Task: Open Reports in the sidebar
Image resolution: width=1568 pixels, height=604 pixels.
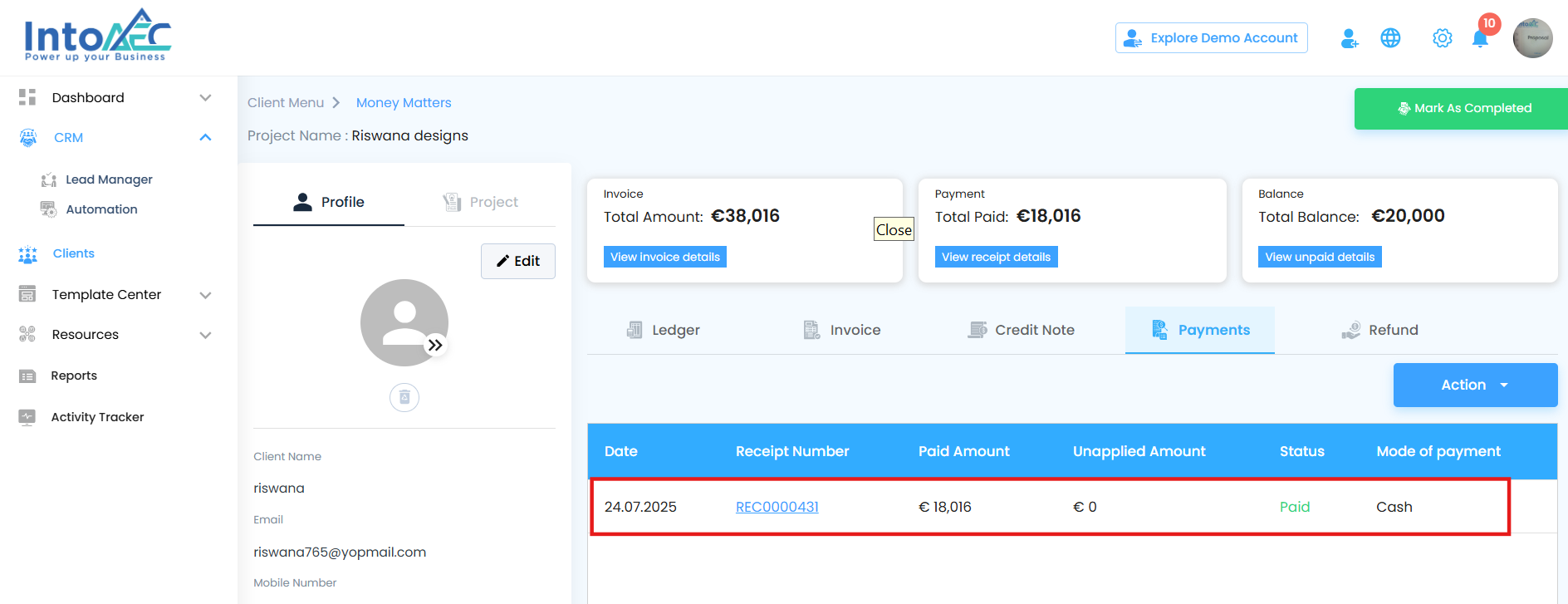Action: click(74, 376)
